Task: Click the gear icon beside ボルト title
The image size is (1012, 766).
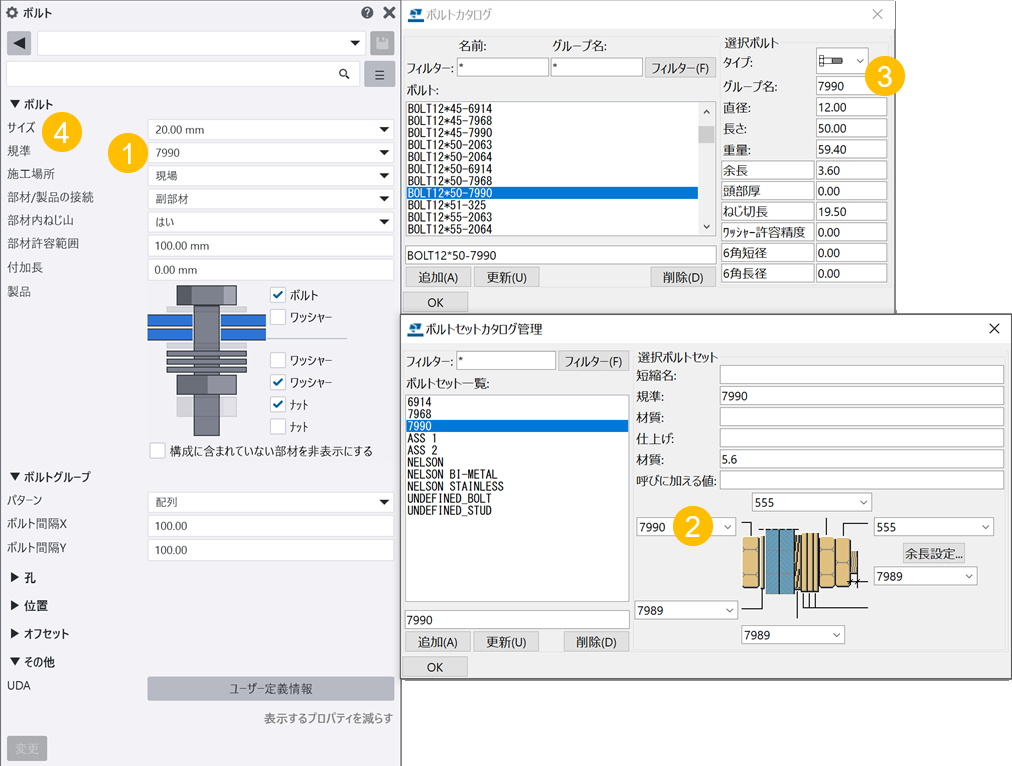Action: (12, 13)
